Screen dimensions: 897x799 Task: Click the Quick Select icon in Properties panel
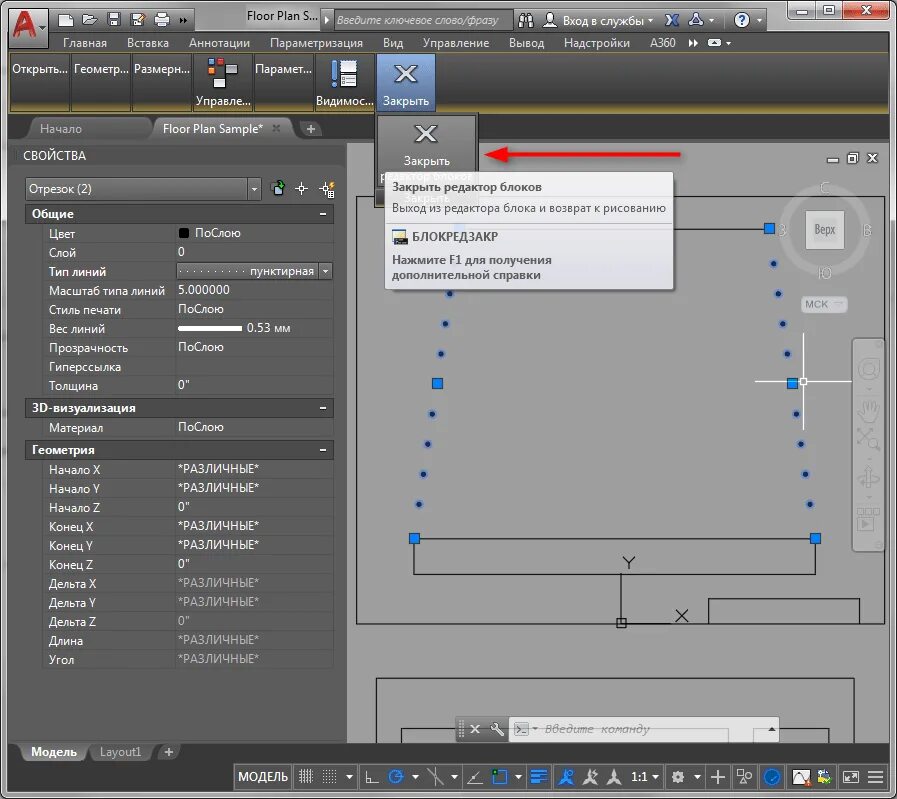coord(326,189)
